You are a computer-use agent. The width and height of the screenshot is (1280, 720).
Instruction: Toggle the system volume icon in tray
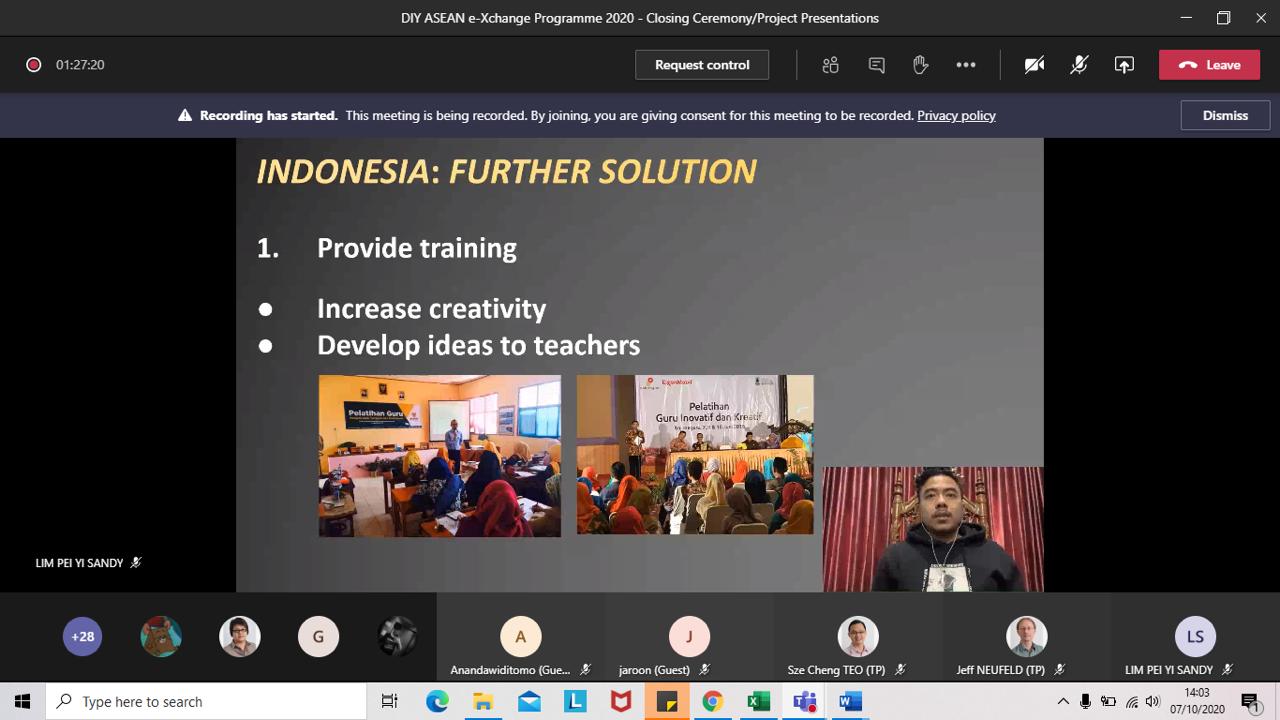tap(1153, 702)
